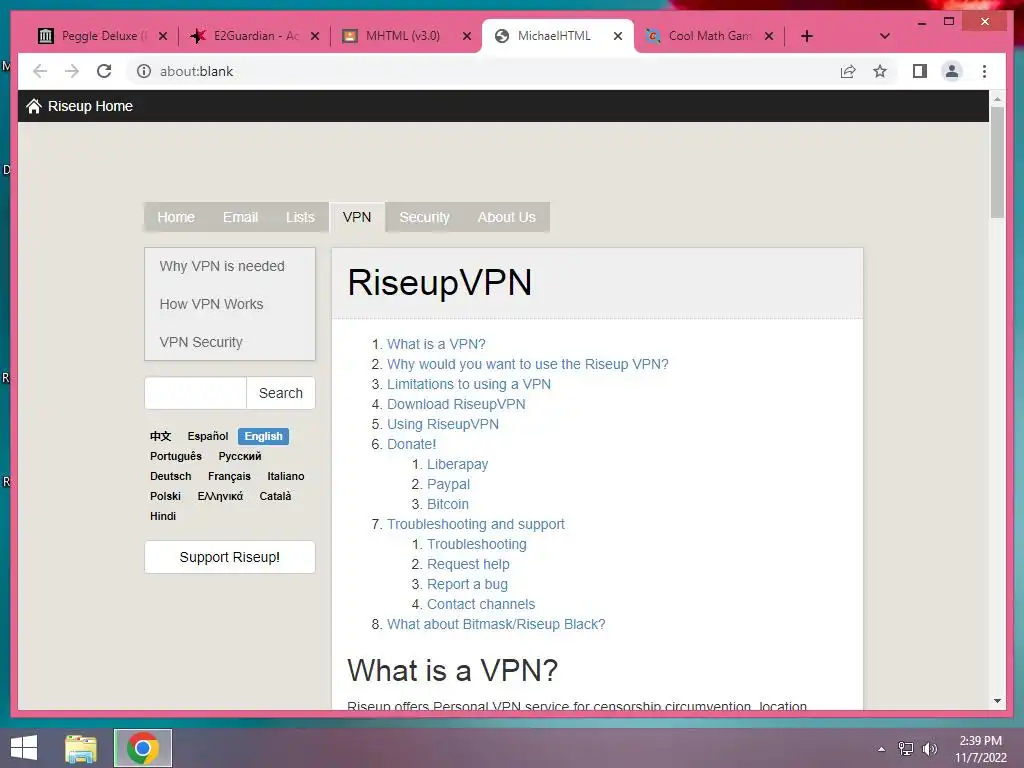Switch language to Français

tap(229, 476)
